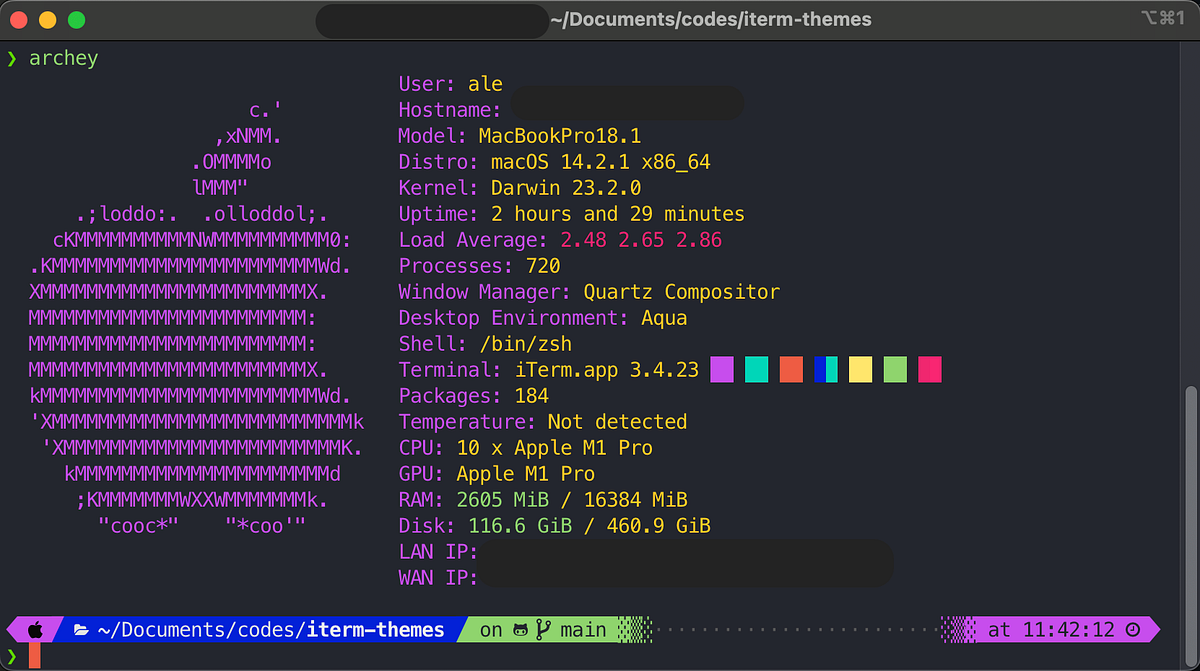Click the main branch name in the prompt
Viewport: 1200px width, 671px height.
pyautogui.click(x=584, y=629)
